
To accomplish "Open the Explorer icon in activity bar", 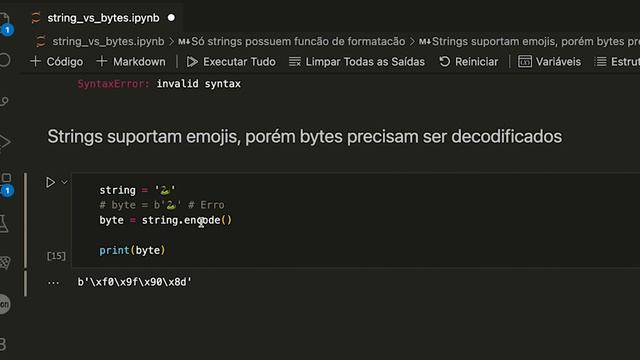I will coord(4,20).
